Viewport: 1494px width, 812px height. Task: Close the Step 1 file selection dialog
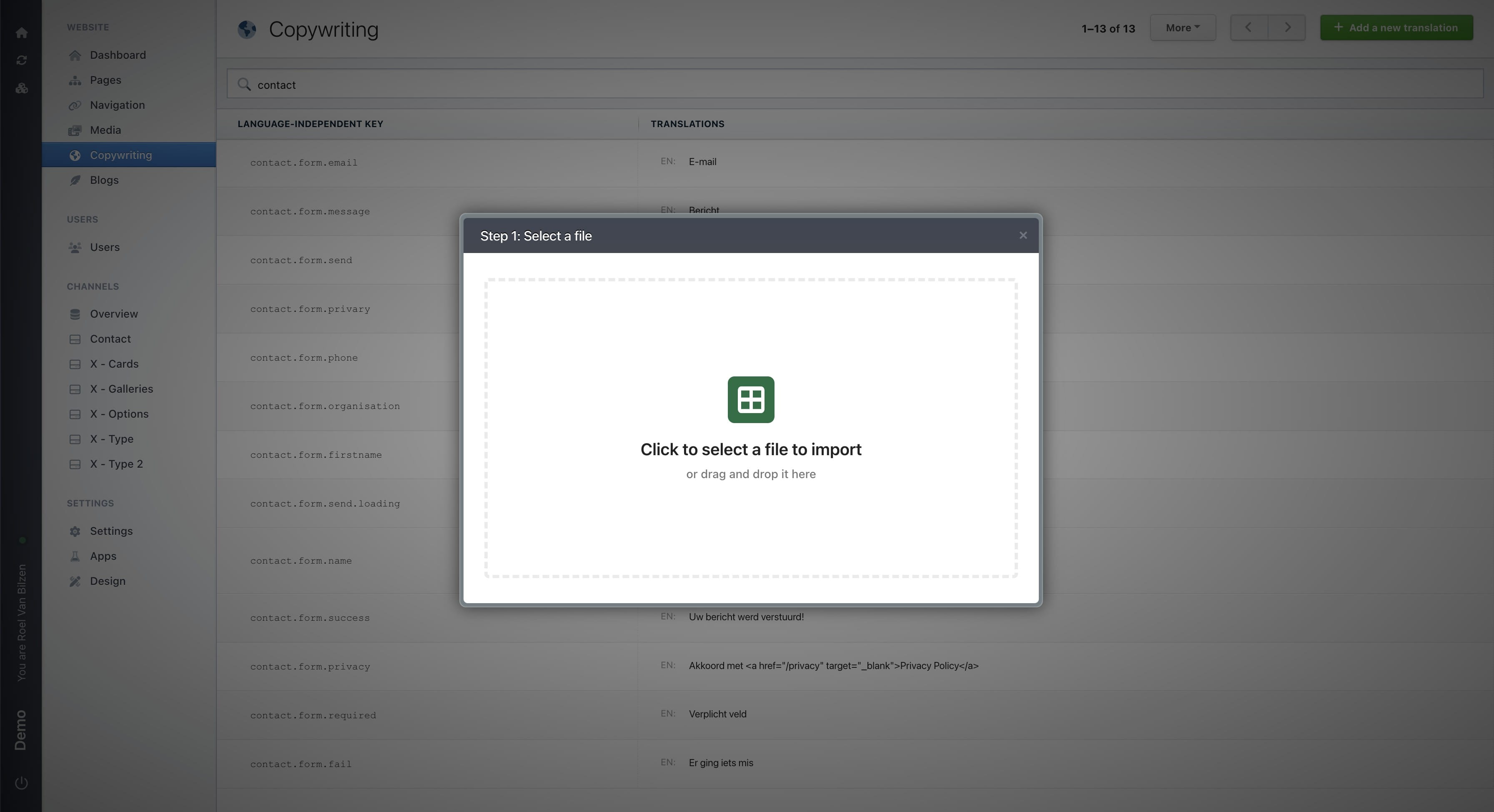pyautogui.click(x=1023, y=236)
